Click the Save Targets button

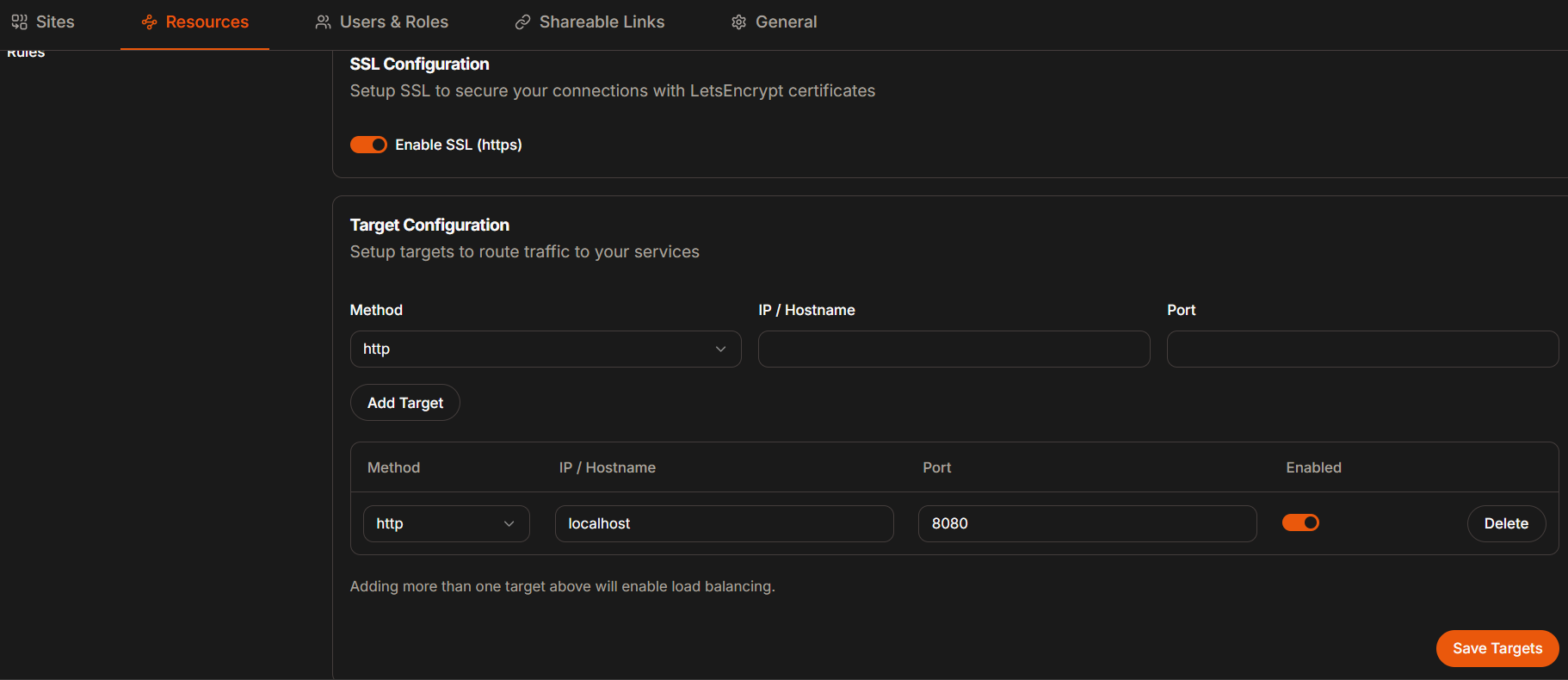click(x=1497, y=648)
